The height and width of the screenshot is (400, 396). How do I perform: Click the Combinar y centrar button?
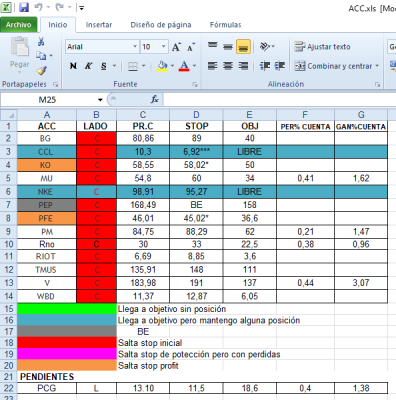pos(337,66)
